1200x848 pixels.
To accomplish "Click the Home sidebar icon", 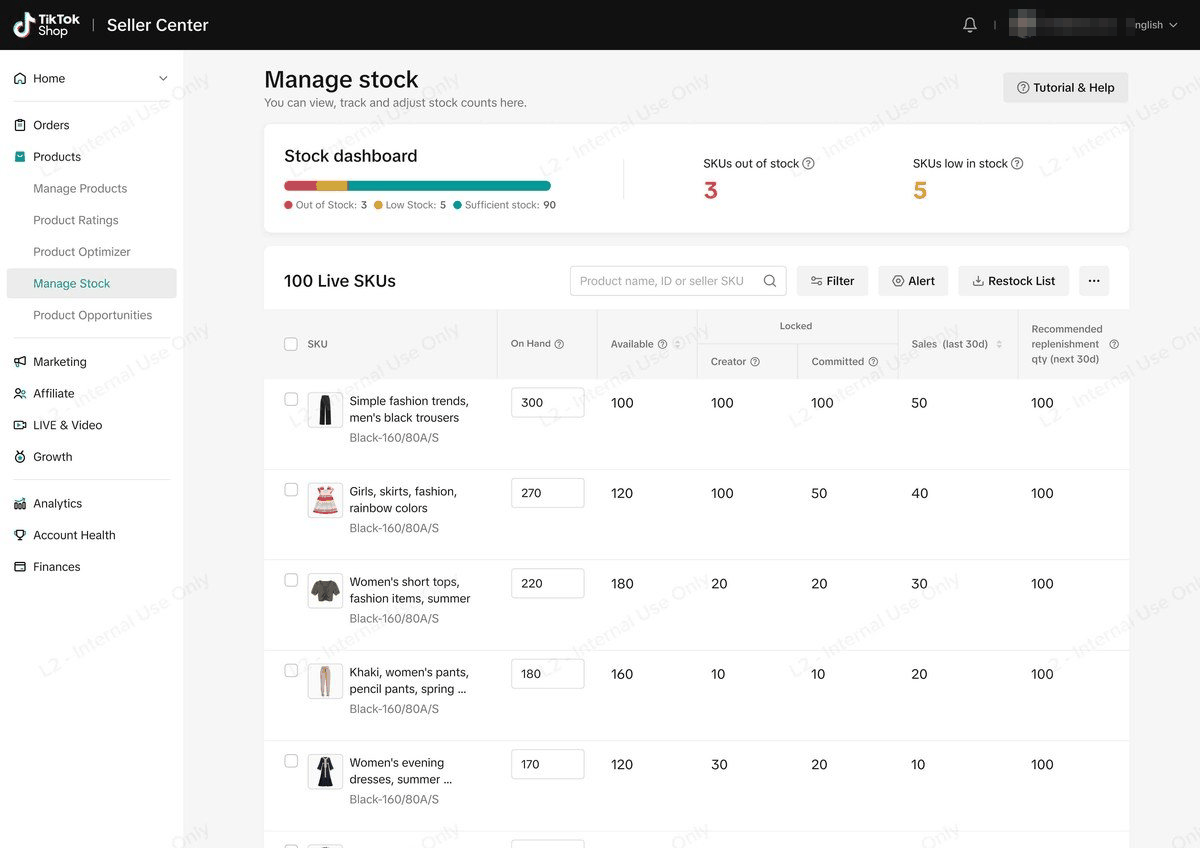I will pos(20,78).
